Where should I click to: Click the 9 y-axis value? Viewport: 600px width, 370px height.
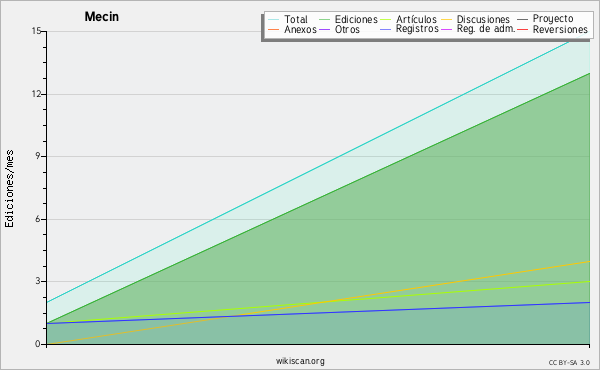(39, 156)
